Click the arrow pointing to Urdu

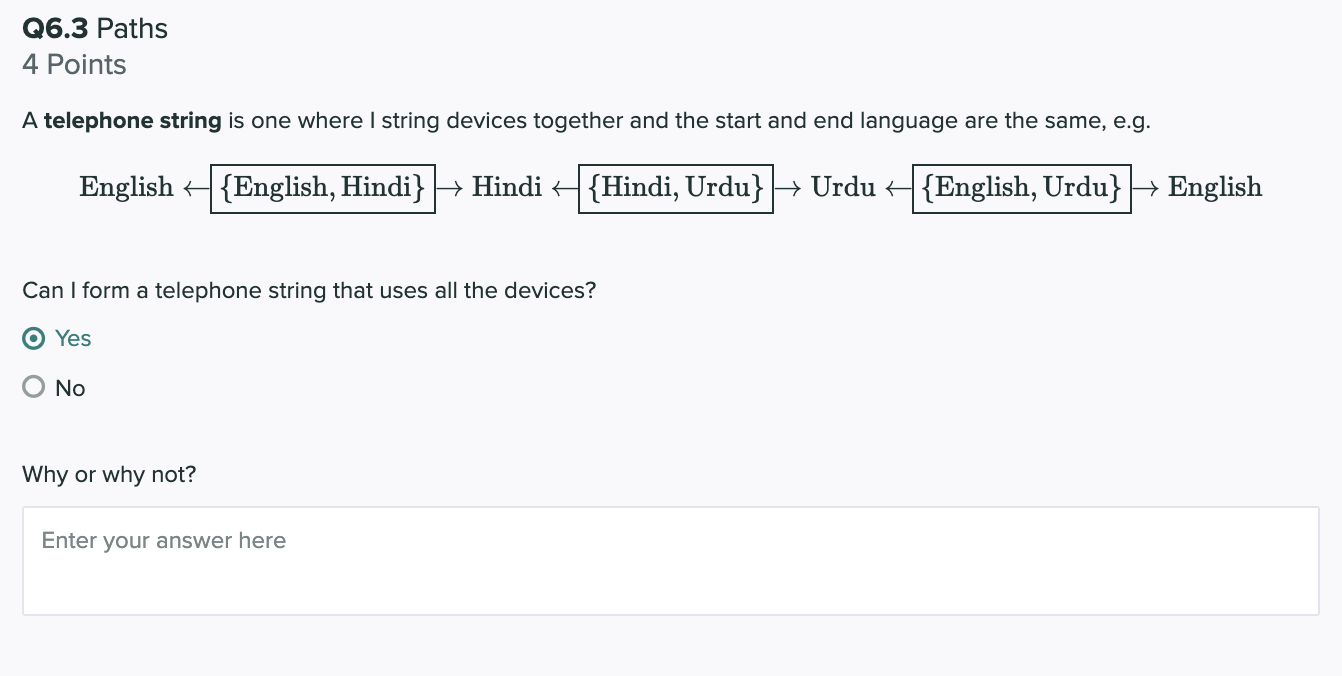(789, 187)
